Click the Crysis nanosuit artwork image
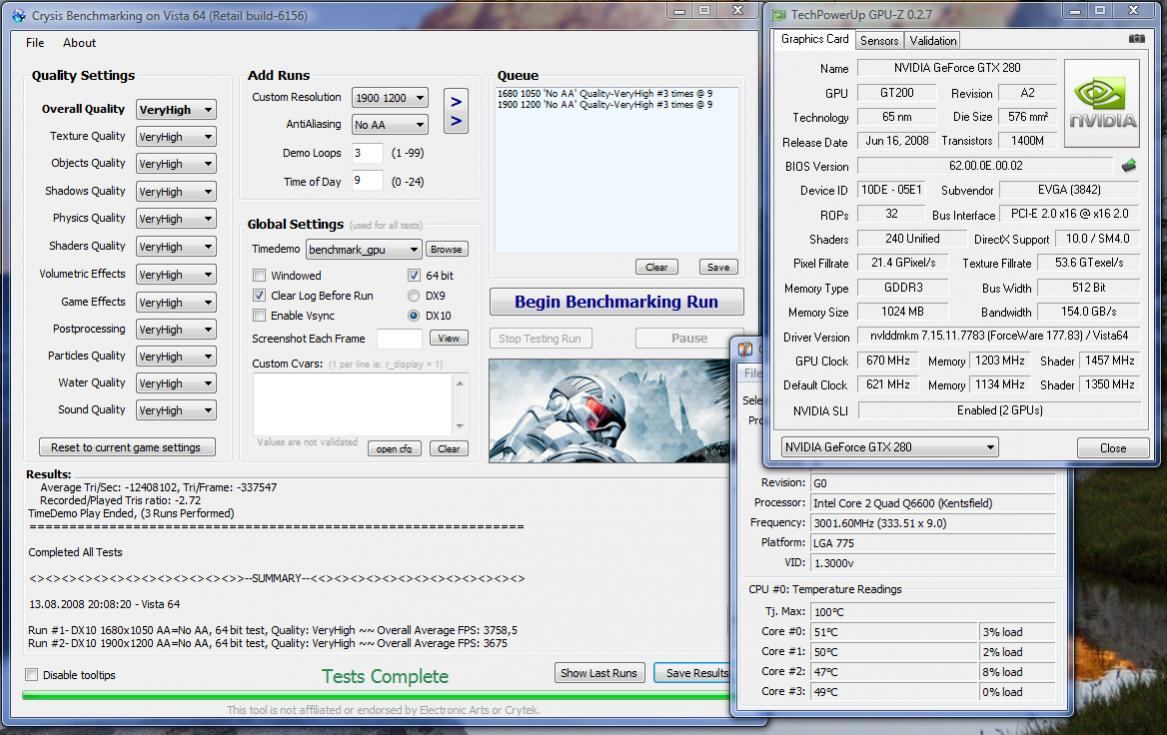The image size is (1167, 735). 609,411
